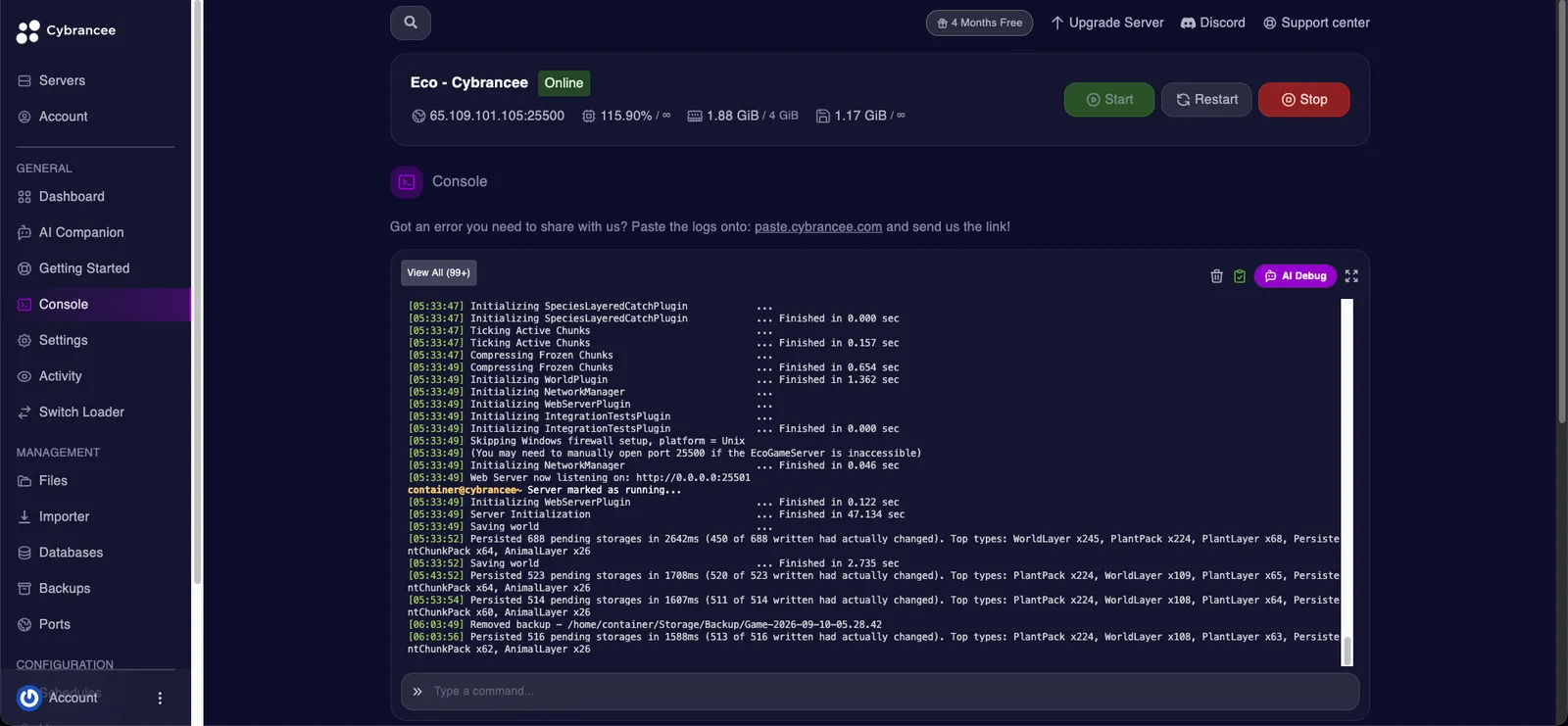Click the green clipboard copy icon
The height and width of the screenshot is (726, 1568).
1240,276
